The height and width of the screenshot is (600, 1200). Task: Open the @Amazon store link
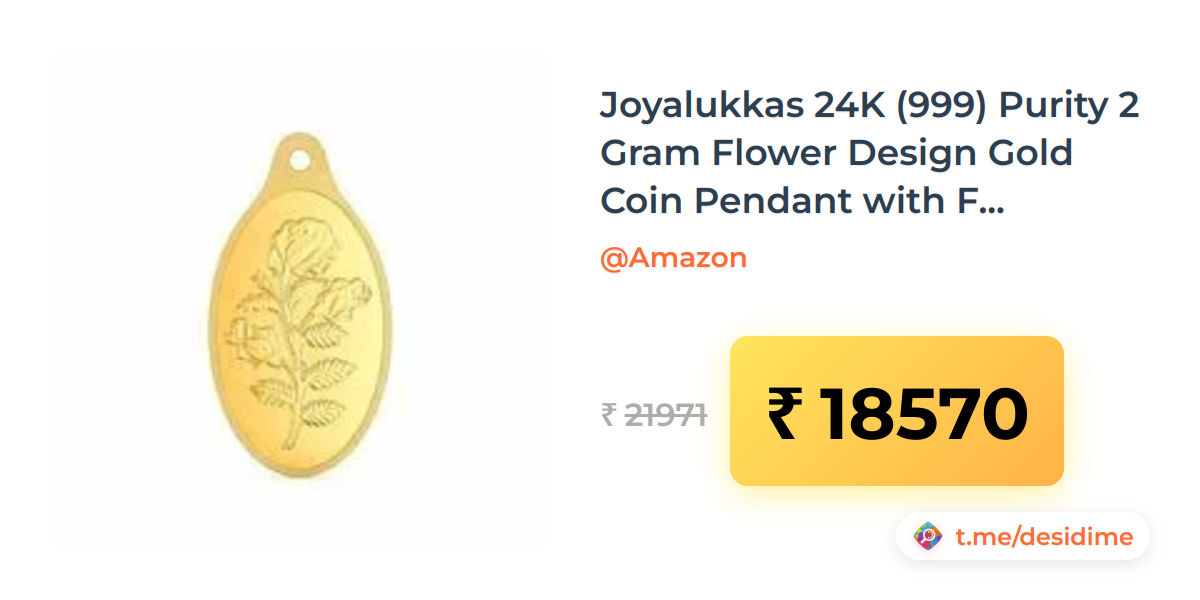673,258
